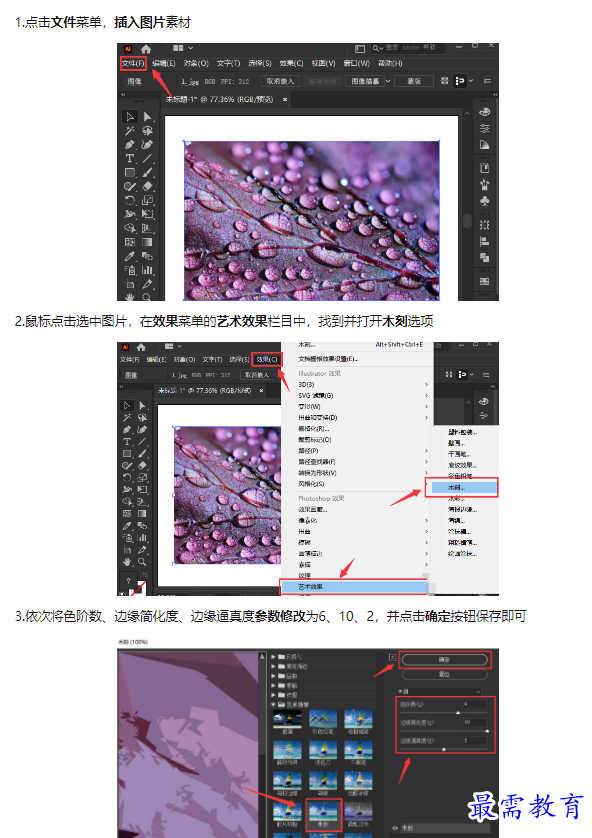Select the 木刻 filter thumbnail
592x838 pixels.
pos(323,812)
